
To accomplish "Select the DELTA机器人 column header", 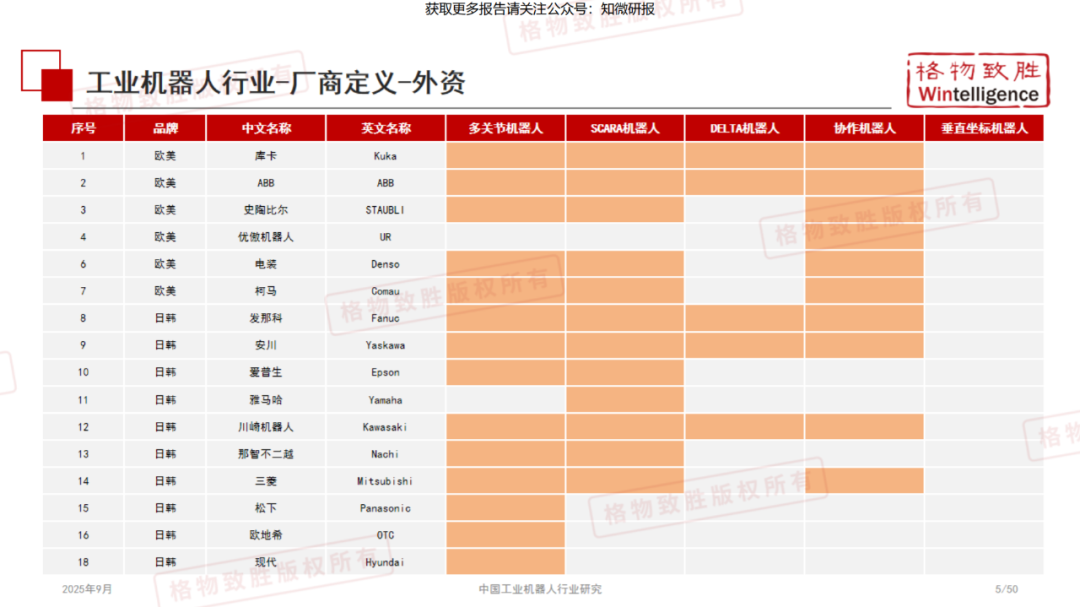I will pyautogui.click(x=745, y=128).
